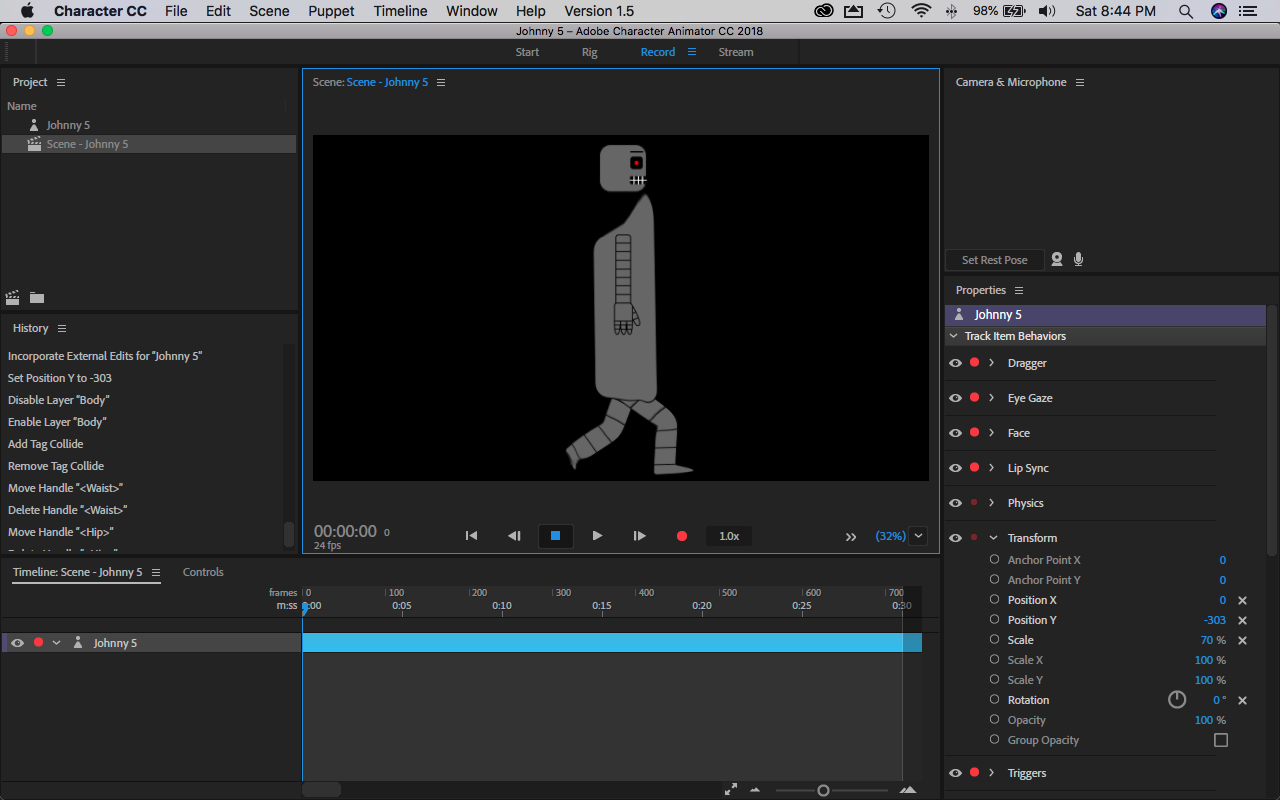Image resolution: width=1280 pixels, height=800 pixels.
Task: Open the Timeline menu
Action: click(x=400, y=11)
